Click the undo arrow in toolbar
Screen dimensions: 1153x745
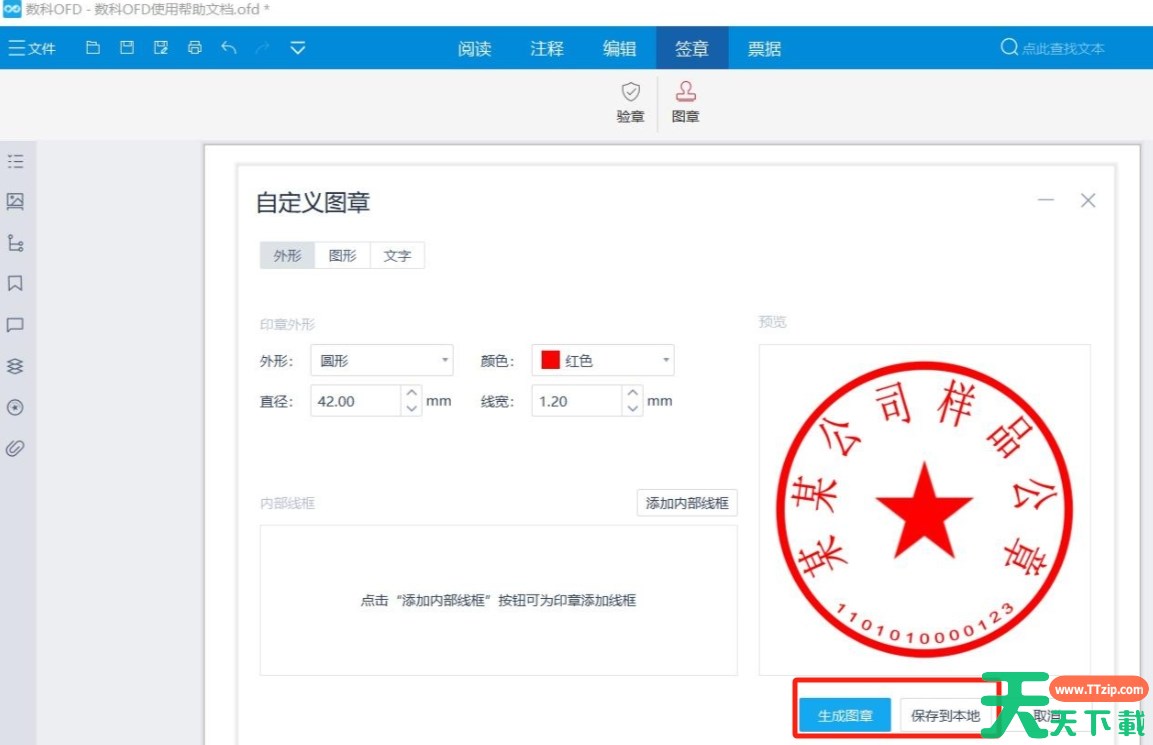click(229, 48)
